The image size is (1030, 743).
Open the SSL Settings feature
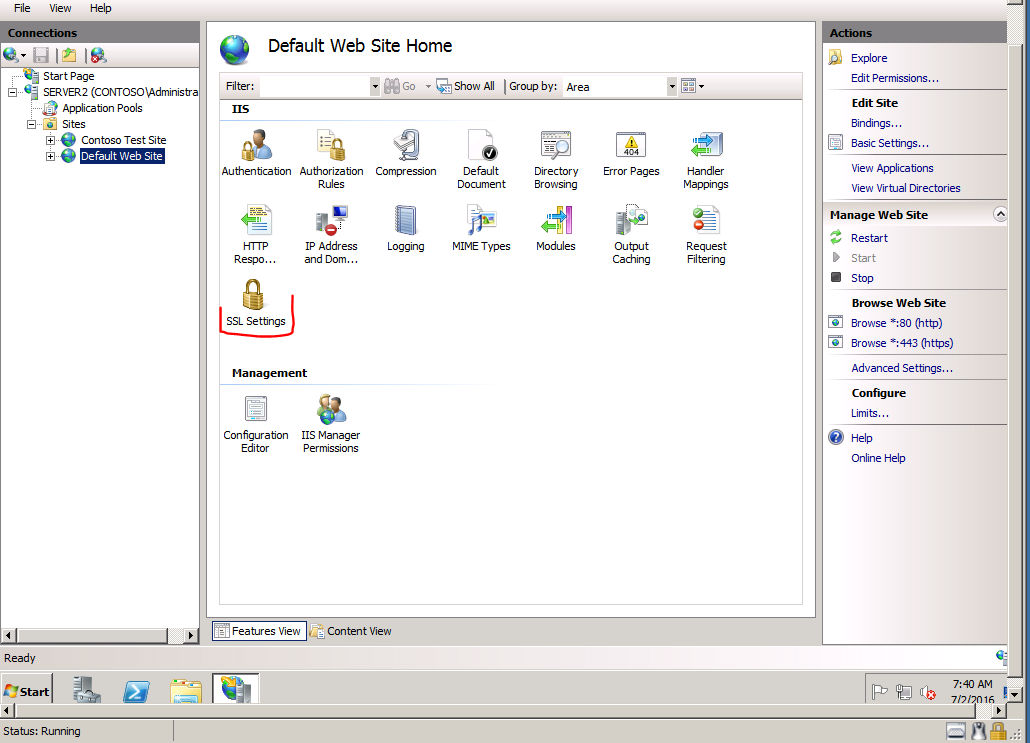click(x=256, y=304)
